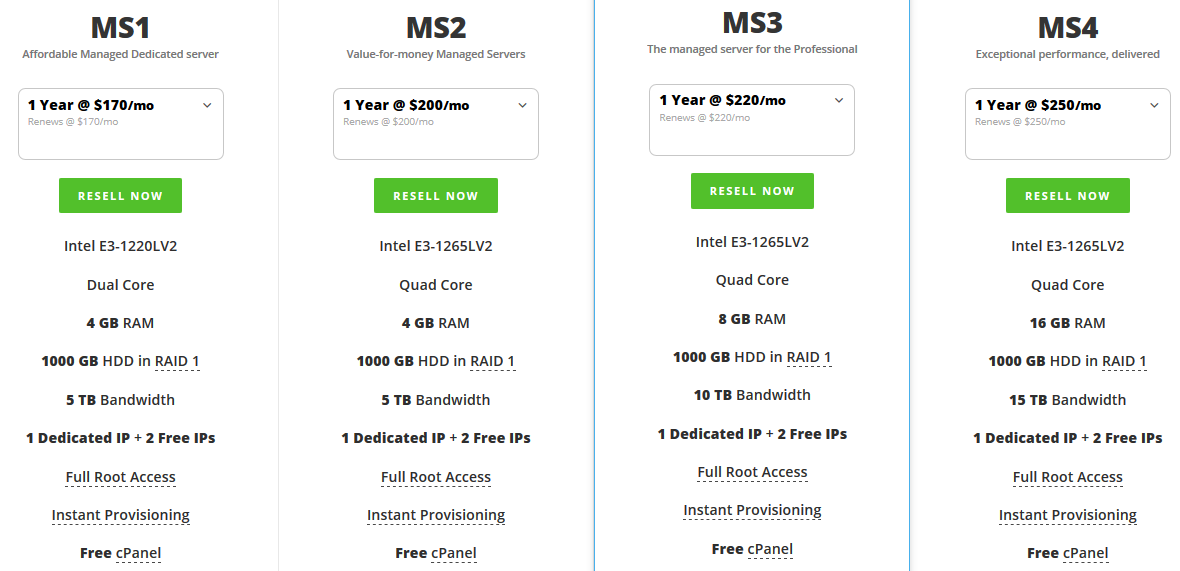Open the MS3 1 Year plan dropdown

point(751,119)
